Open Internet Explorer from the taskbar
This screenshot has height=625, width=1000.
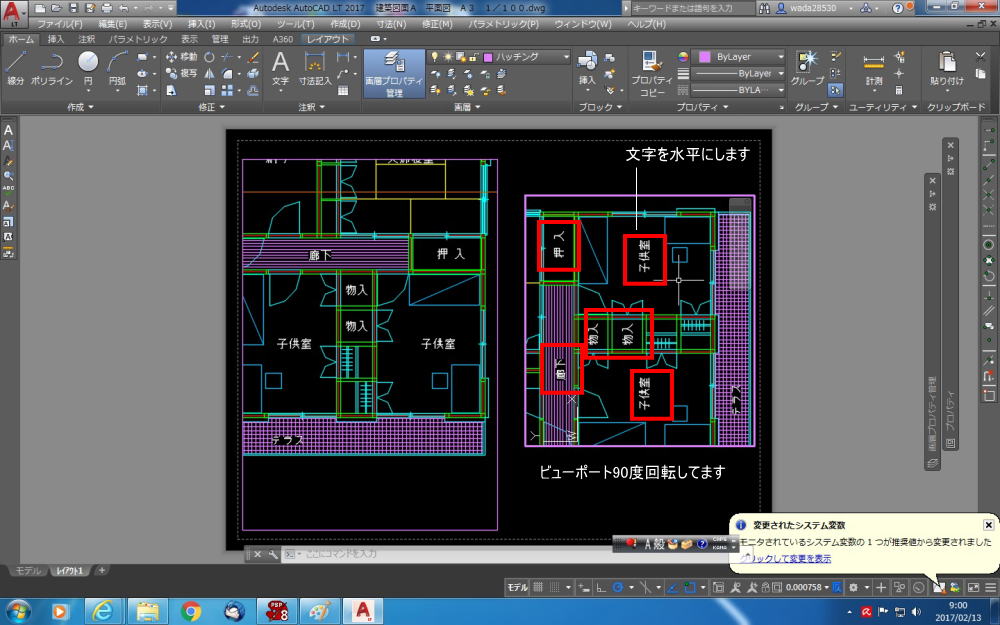tap(103, 611)
